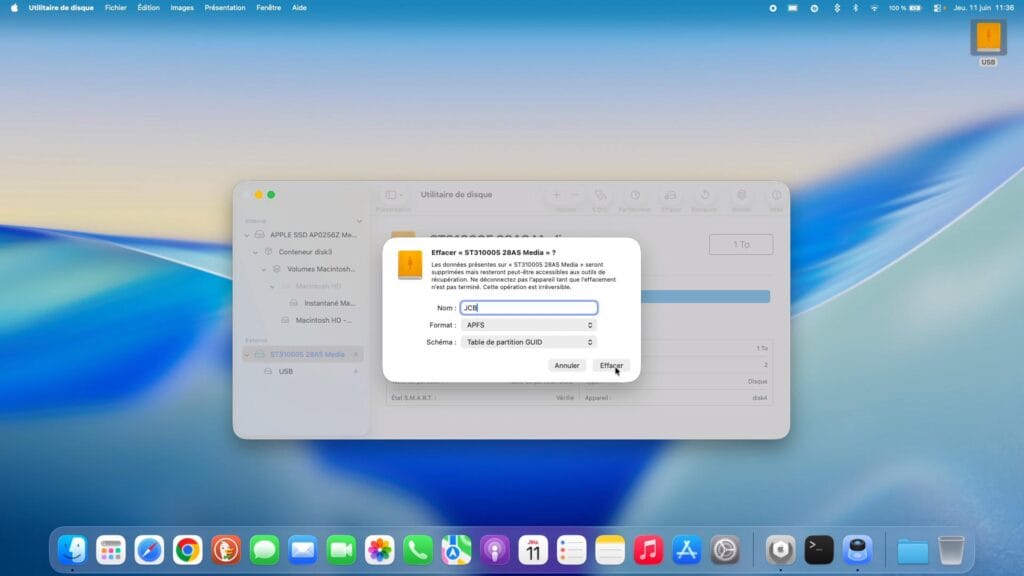Open the Phone app from the Dock
Screen dimensions: 1024x576
(418, 550)
